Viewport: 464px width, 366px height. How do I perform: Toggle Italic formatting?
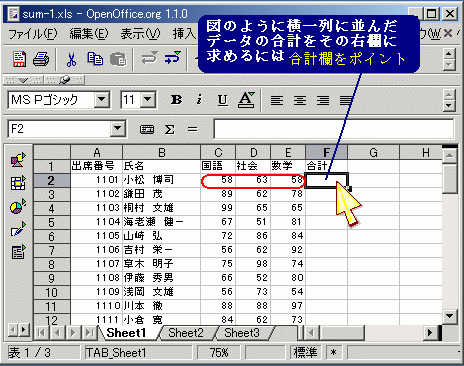pyautogui.click(x=199, y=100)
